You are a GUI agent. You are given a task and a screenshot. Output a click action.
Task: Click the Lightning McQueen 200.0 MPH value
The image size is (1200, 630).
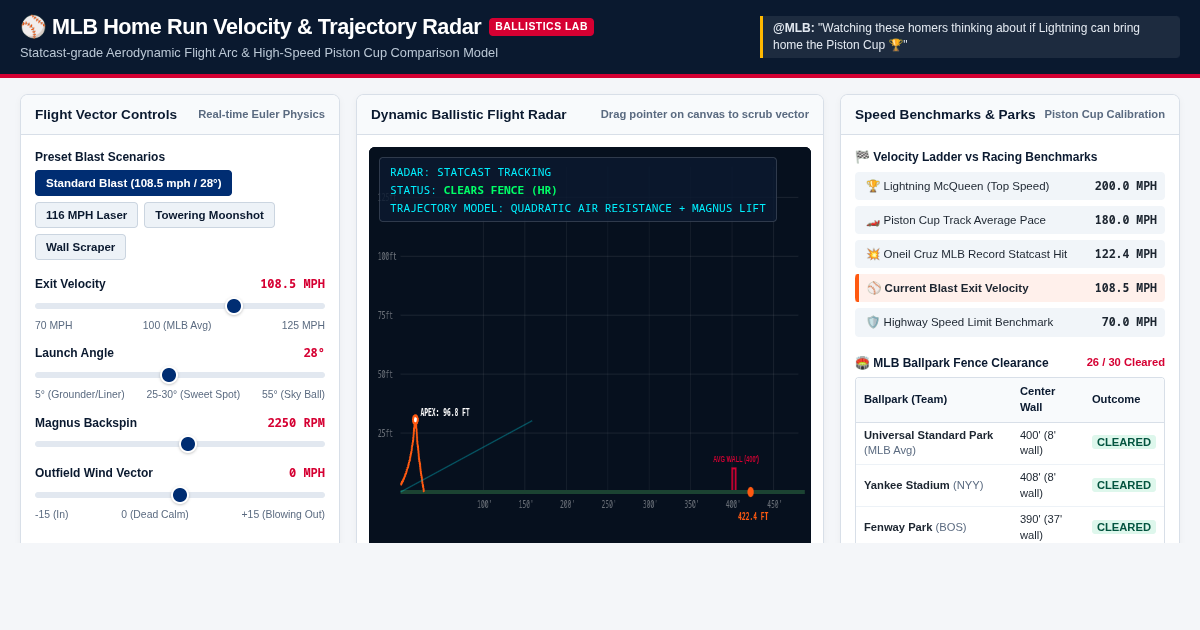click(1126, 186)
